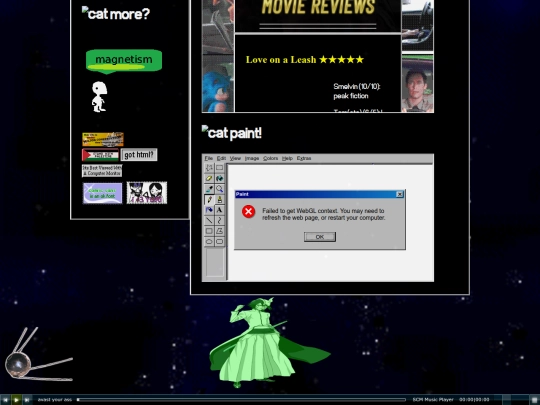Select the Rectangle shape tool
The width and height of the screenshot is (540, 405).
pos(209,231)
